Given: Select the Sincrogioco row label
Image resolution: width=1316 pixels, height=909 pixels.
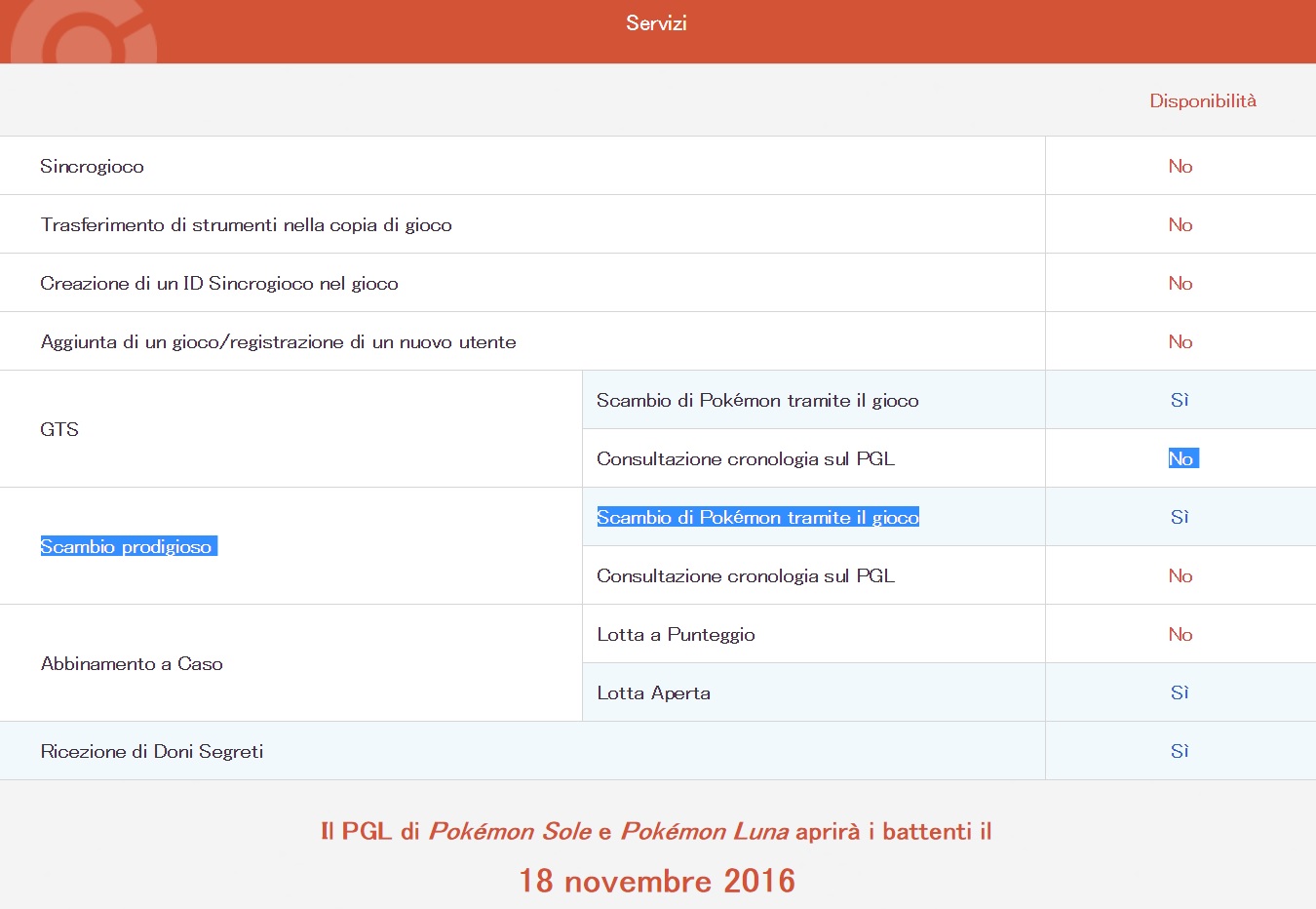Looking at the screenshot, I should click(x=92, y=166).
